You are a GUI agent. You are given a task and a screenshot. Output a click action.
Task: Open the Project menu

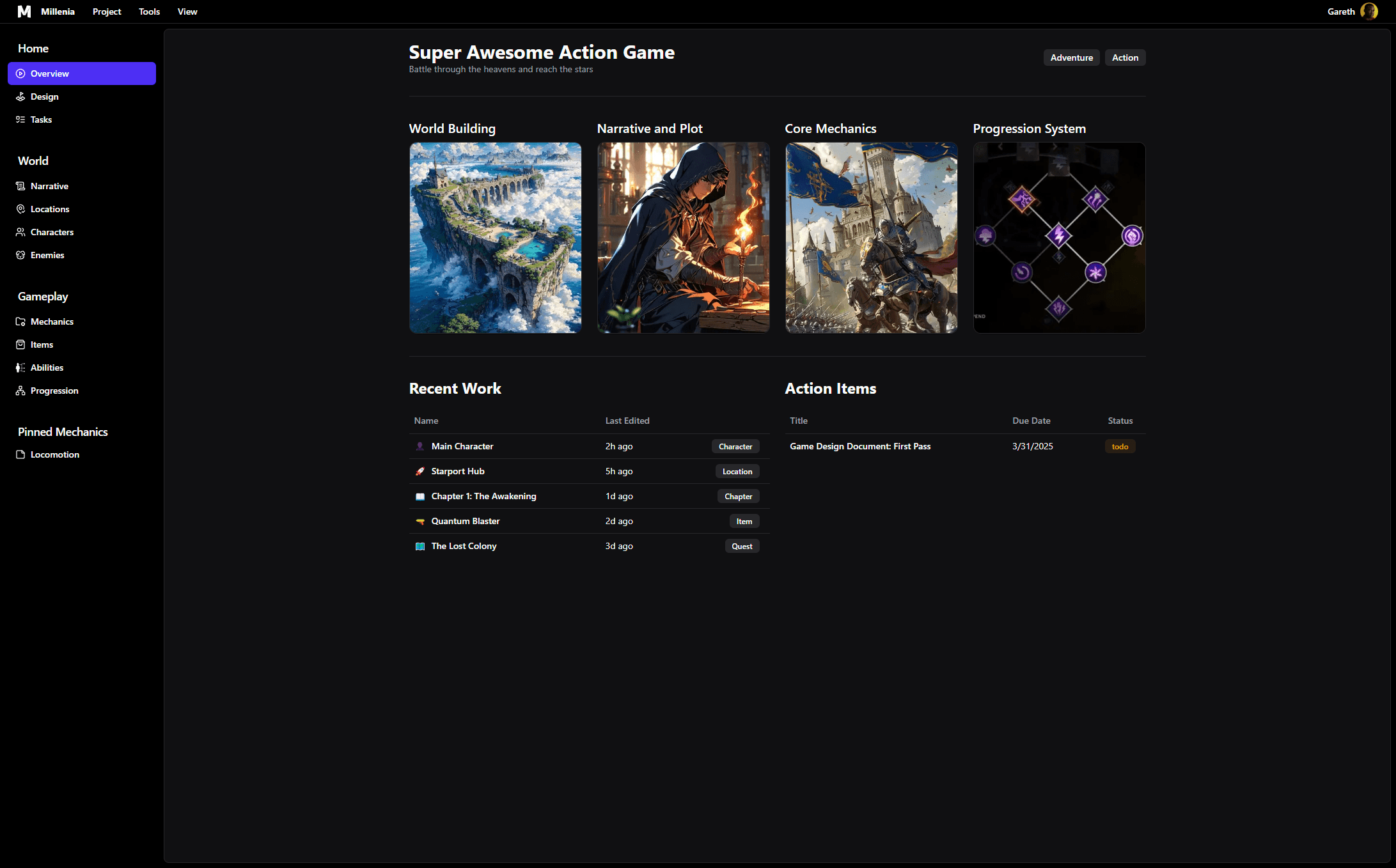point(106,12)
